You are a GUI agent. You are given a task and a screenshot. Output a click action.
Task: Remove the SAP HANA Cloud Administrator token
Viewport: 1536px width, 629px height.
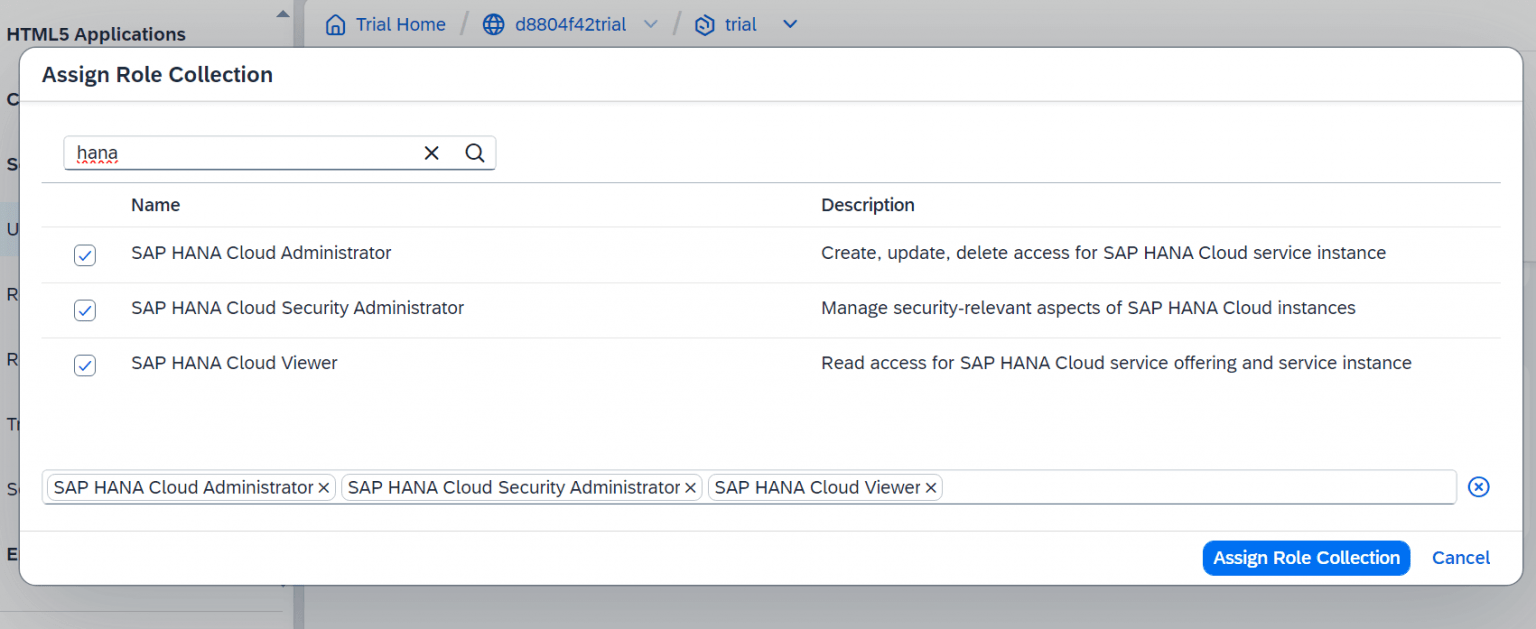(x=323, y=487)
